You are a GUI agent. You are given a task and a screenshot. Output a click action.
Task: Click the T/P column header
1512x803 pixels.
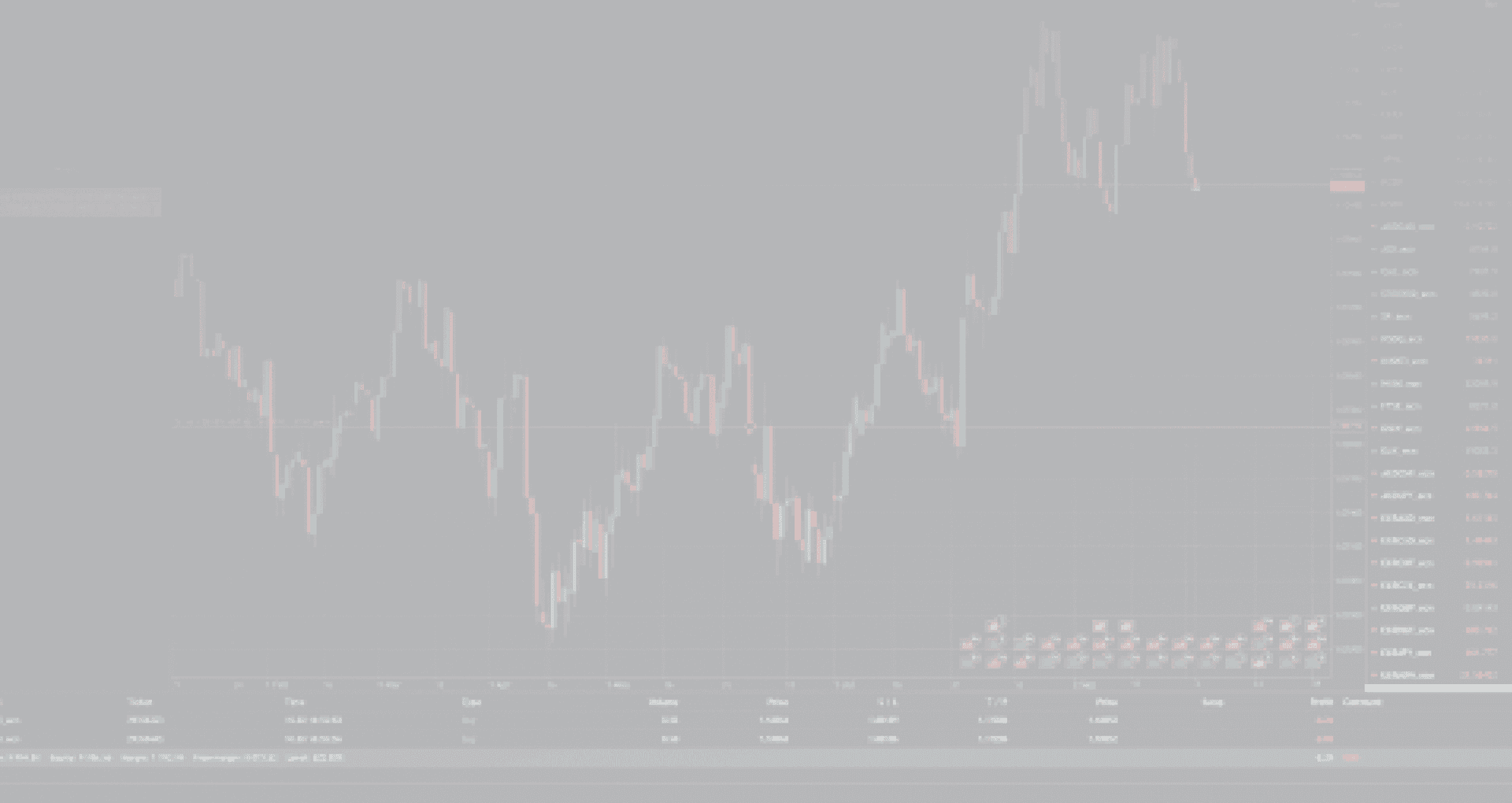point(996,701)
